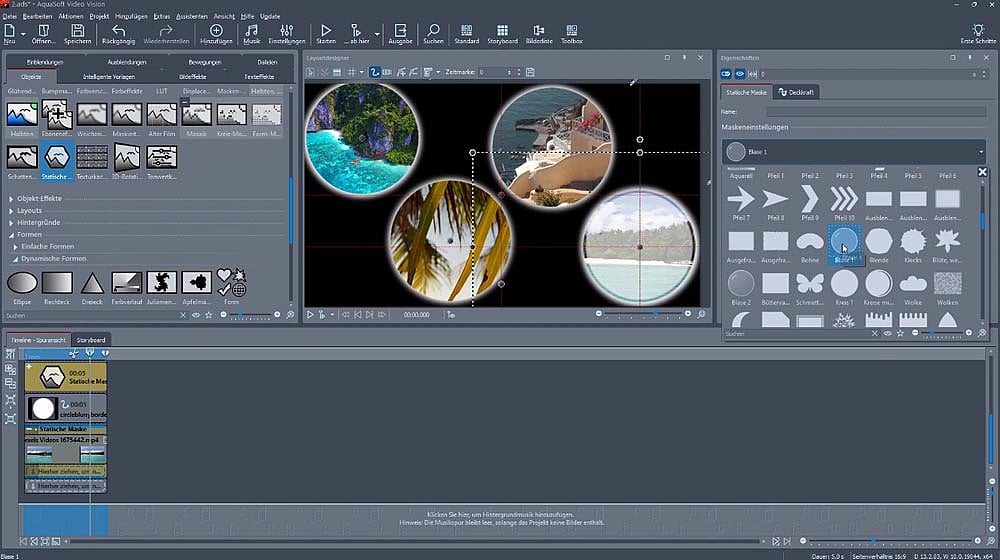Expand the Hintergründe tree section
The height and width of the screenshot is (560, 1000).
[40, 222]
